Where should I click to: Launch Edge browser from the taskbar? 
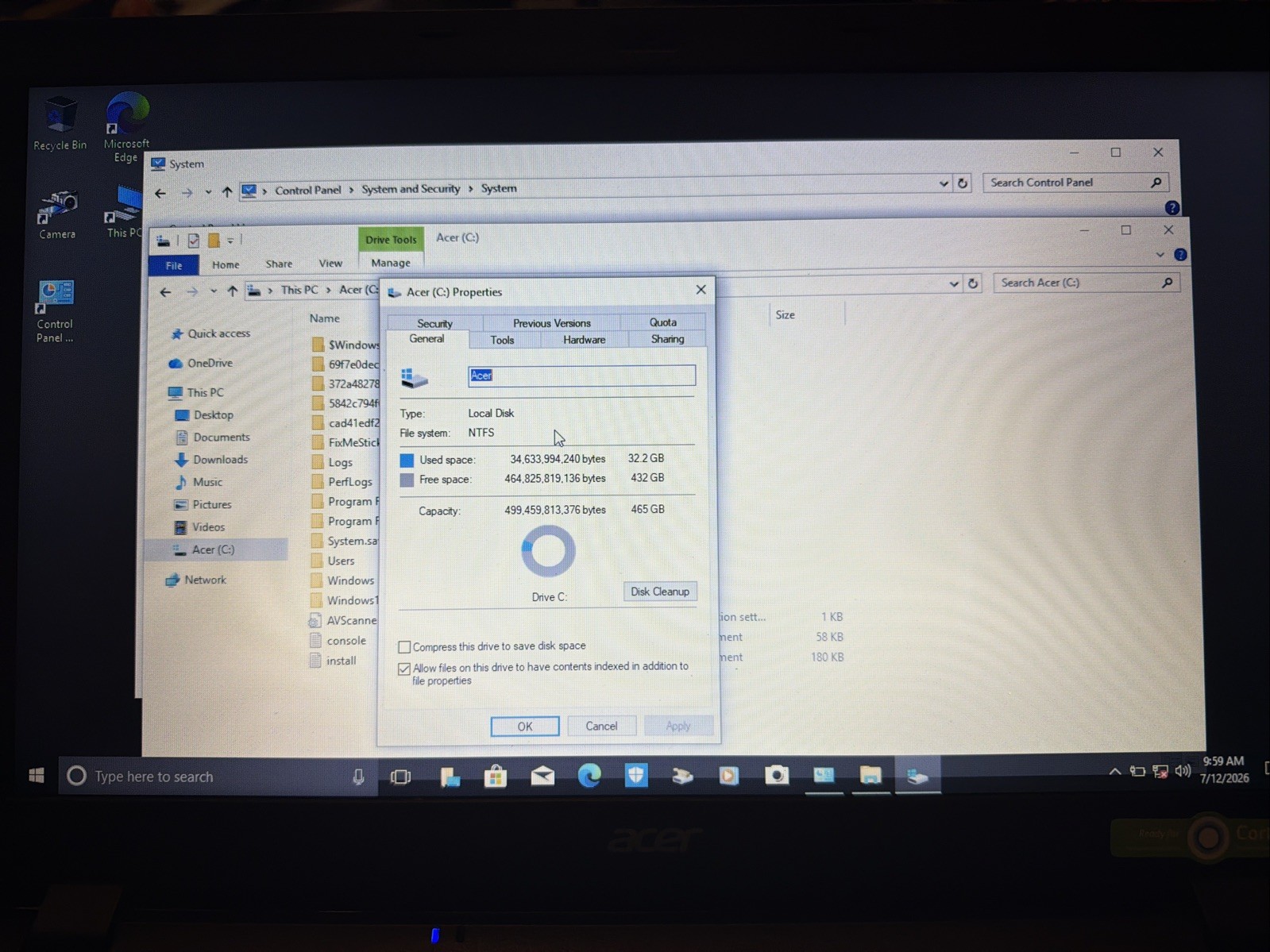[589, 775]
